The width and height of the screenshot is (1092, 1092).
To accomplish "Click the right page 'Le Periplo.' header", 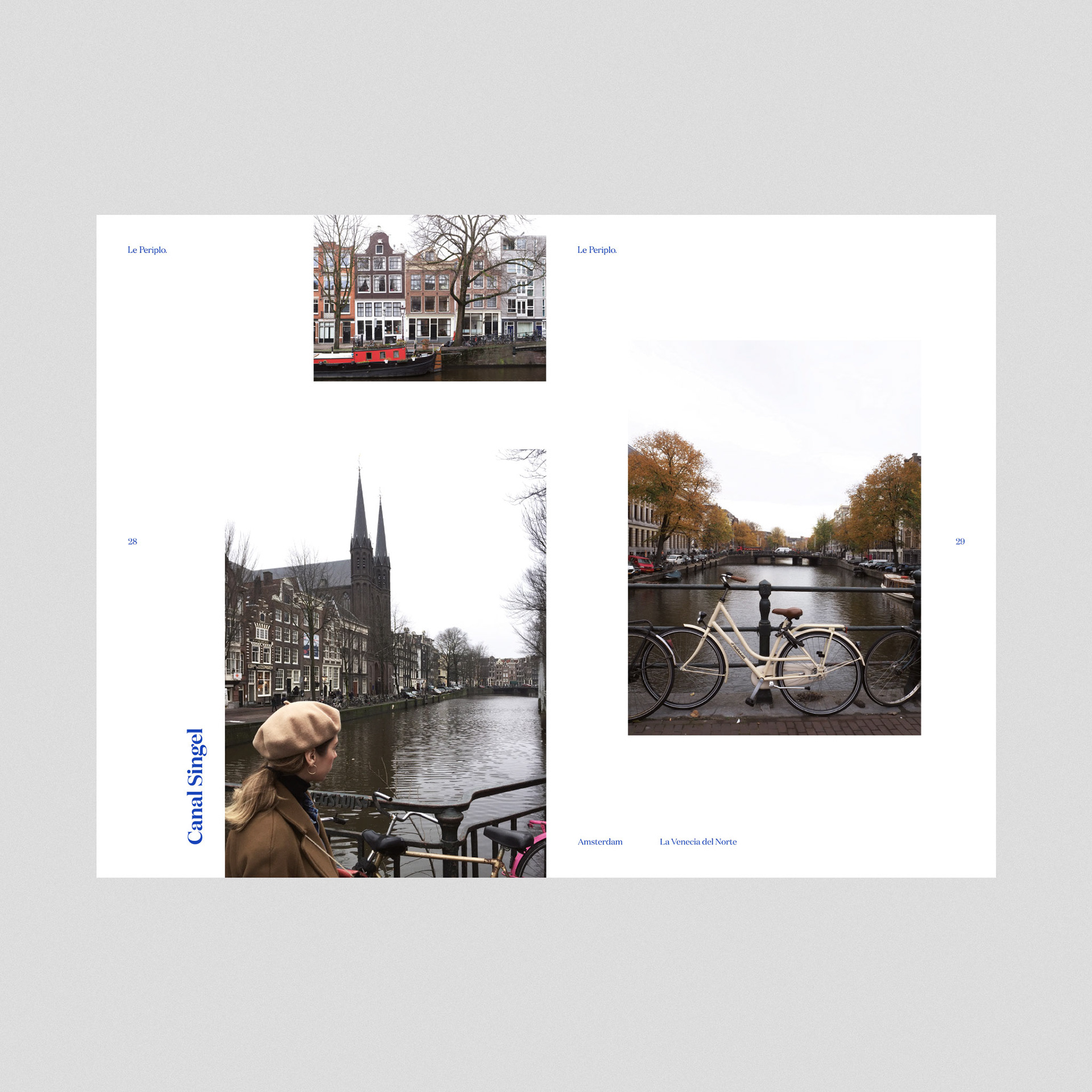I will point(597,250).
